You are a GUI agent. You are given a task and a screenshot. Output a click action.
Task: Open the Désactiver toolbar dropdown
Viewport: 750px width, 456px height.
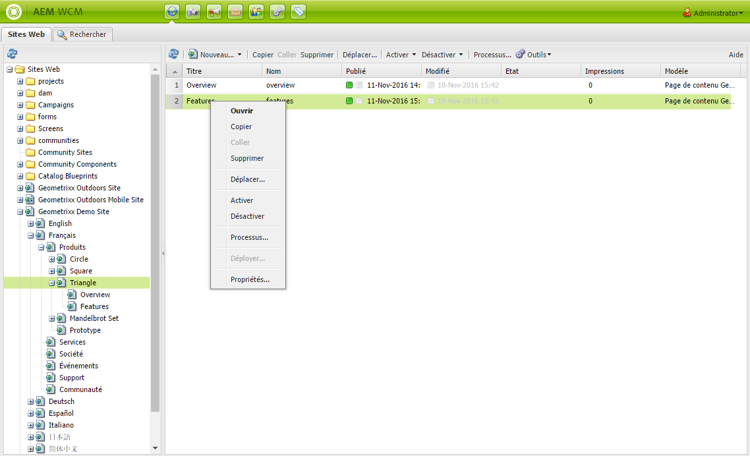tap(442, 55)
